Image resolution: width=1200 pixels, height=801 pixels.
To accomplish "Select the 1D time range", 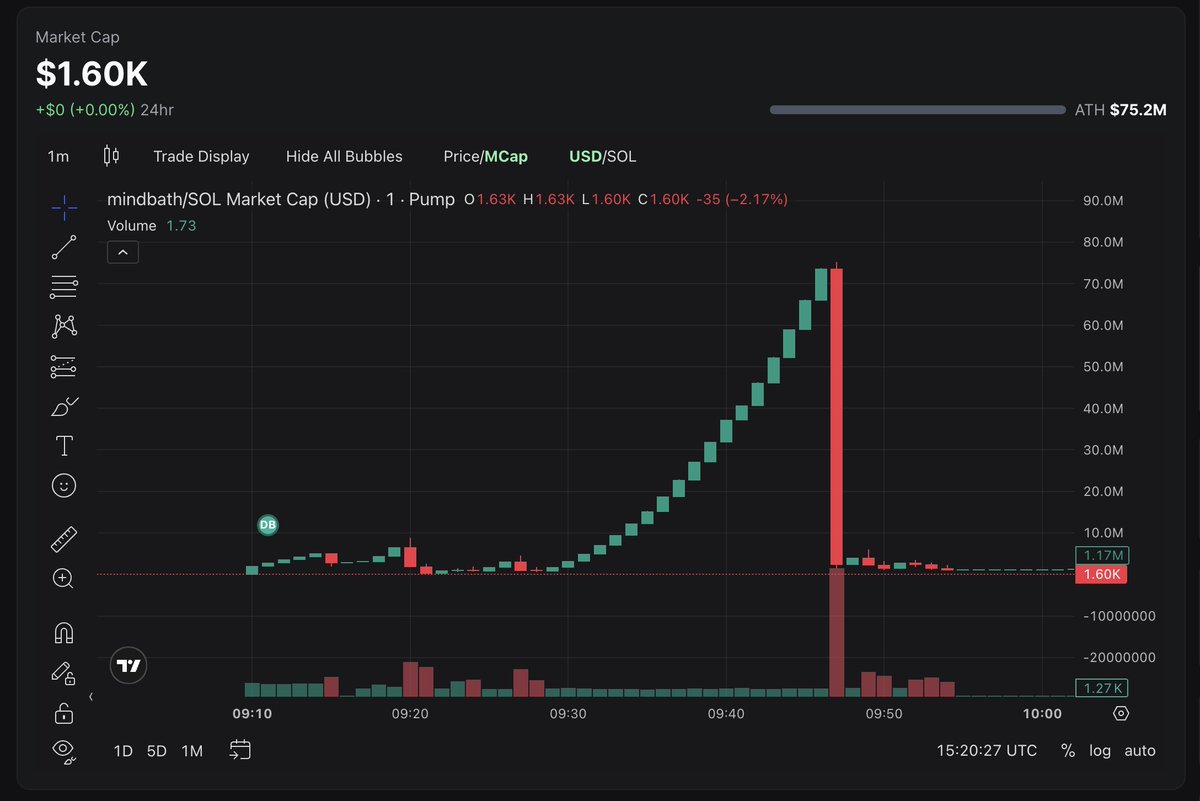I will [123, 750].
